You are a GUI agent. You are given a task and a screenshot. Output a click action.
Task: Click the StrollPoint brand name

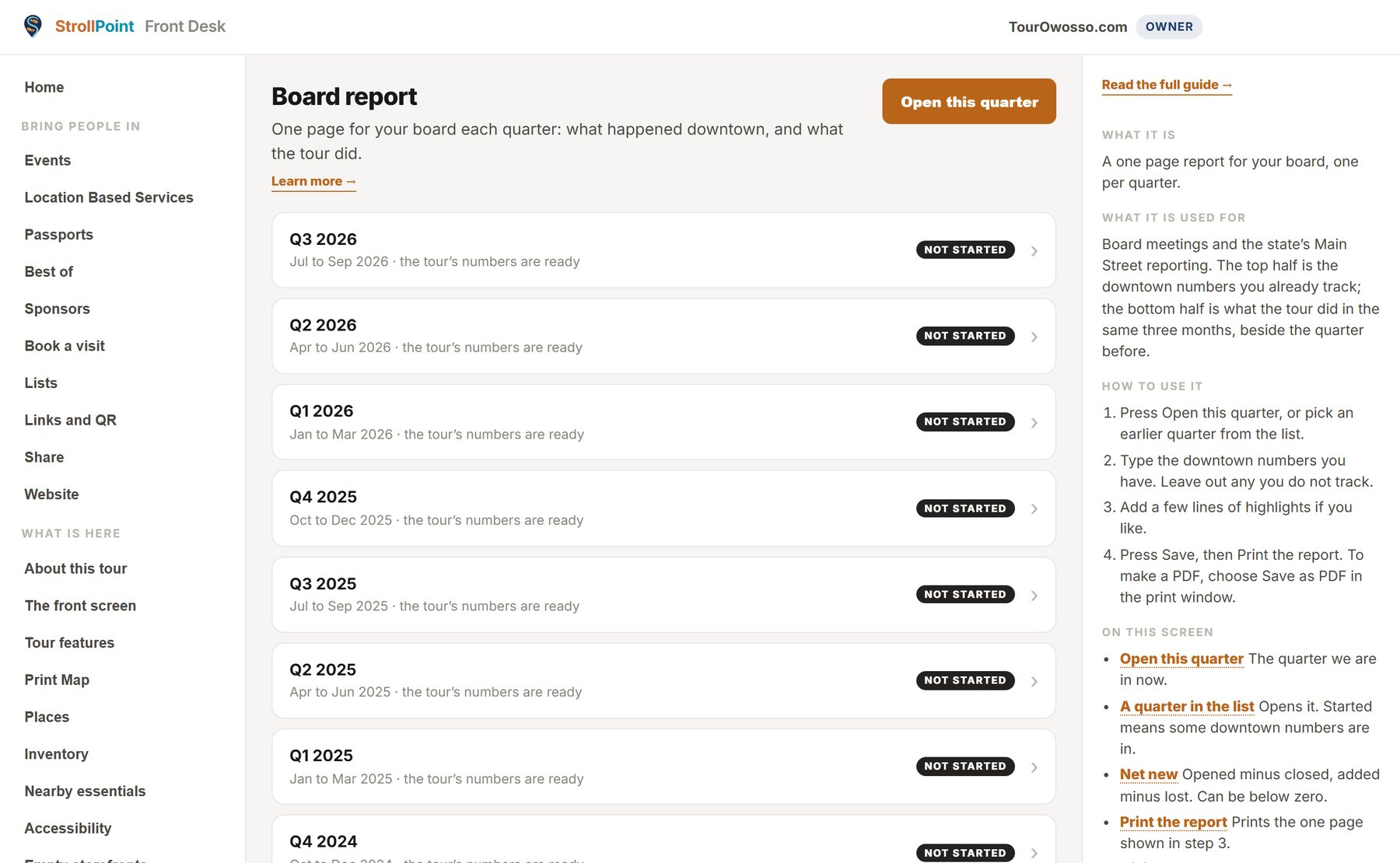coord(94,26)
